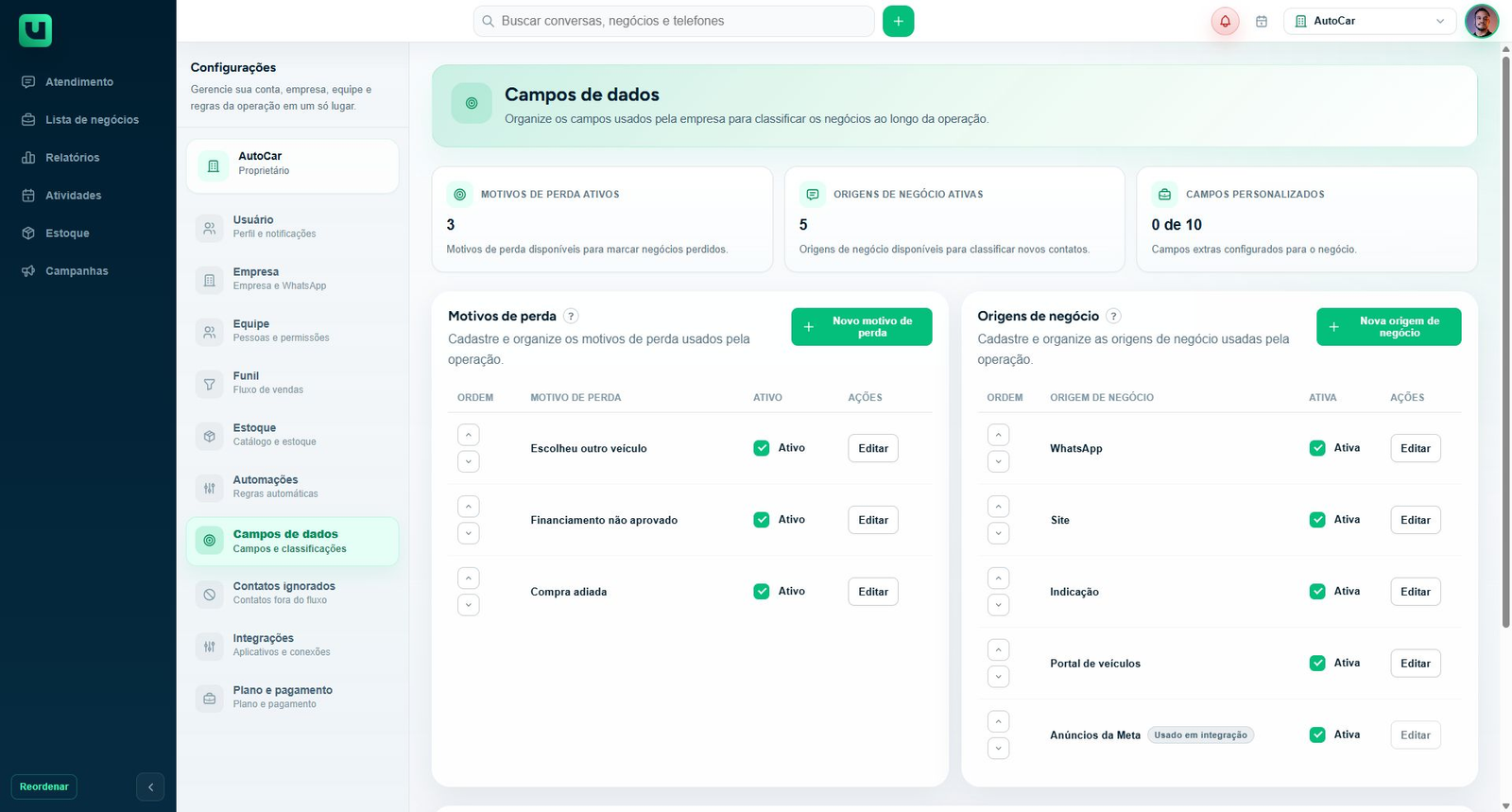Focus the search conversations field

coord(674,21)
